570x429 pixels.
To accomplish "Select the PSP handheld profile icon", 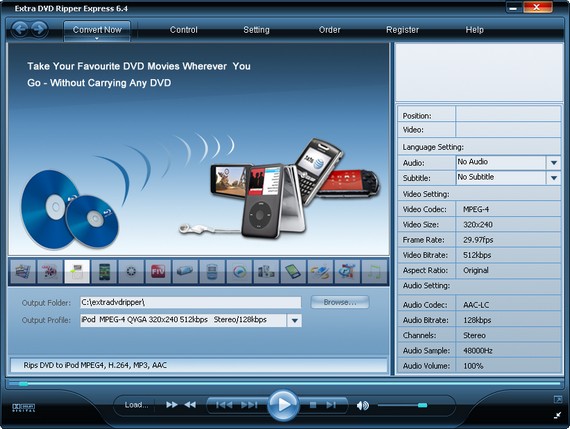I will (185, 272).
